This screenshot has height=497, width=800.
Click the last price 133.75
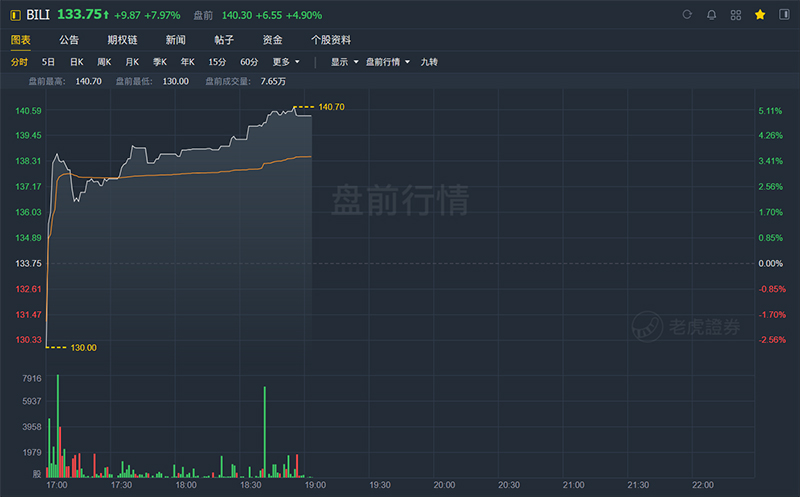click(x=80, y=14)
